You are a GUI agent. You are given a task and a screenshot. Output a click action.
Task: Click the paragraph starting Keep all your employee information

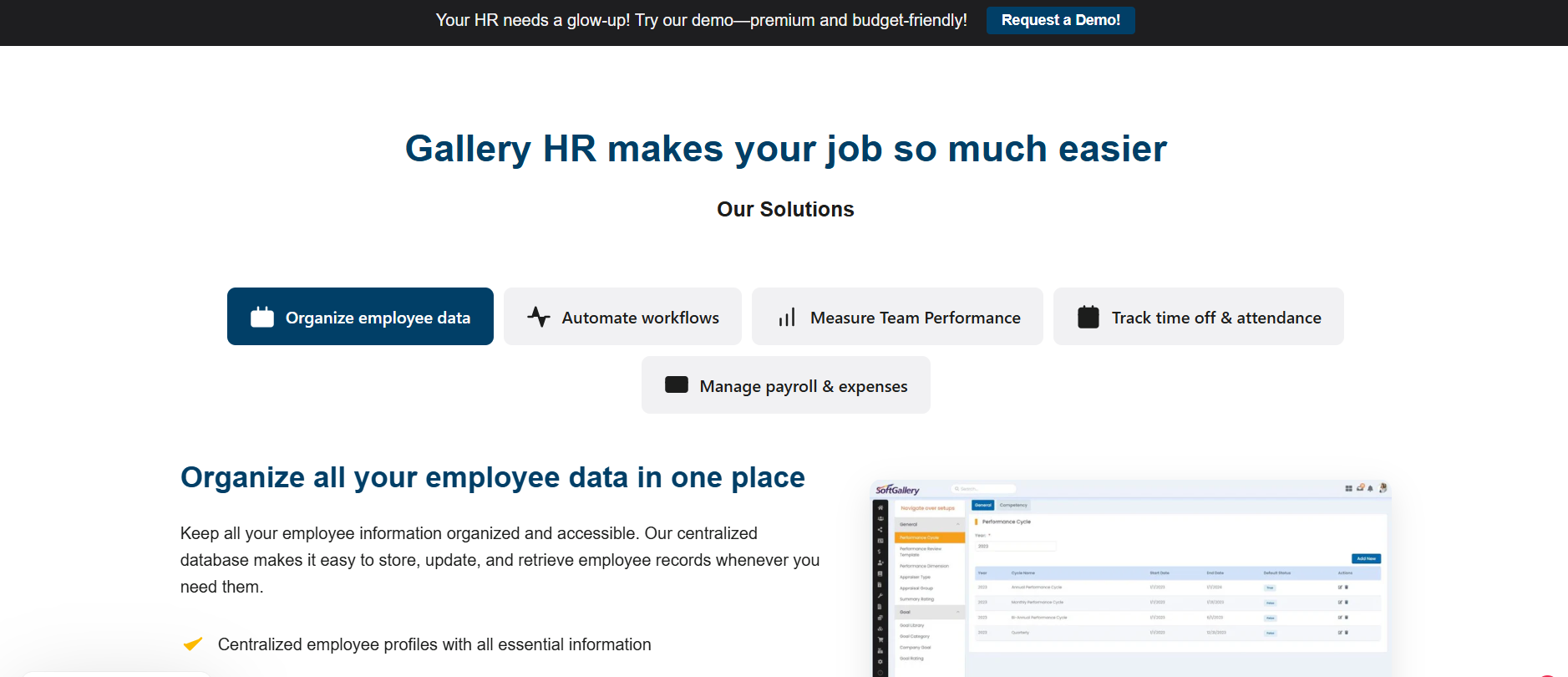[500, 560]
